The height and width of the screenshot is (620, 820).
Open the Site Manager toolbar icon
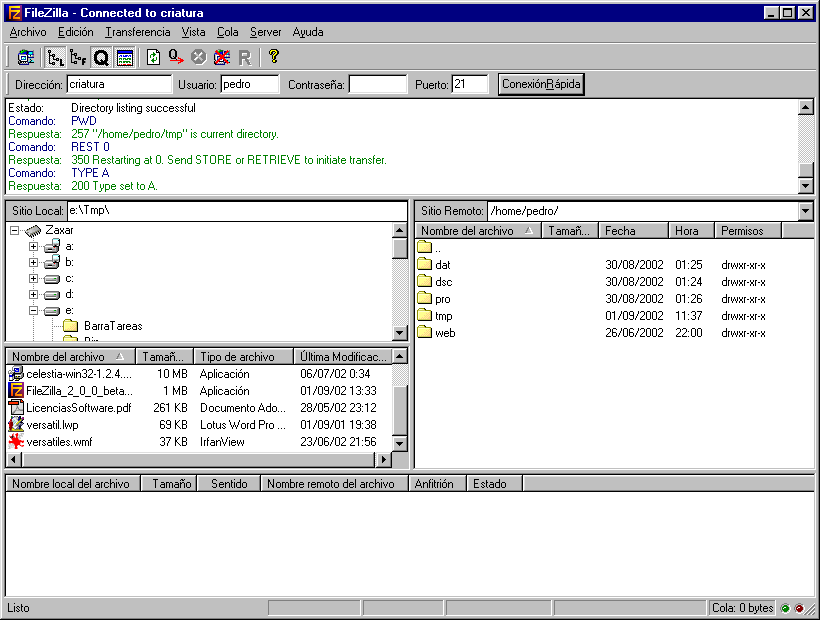click(26, 58)
